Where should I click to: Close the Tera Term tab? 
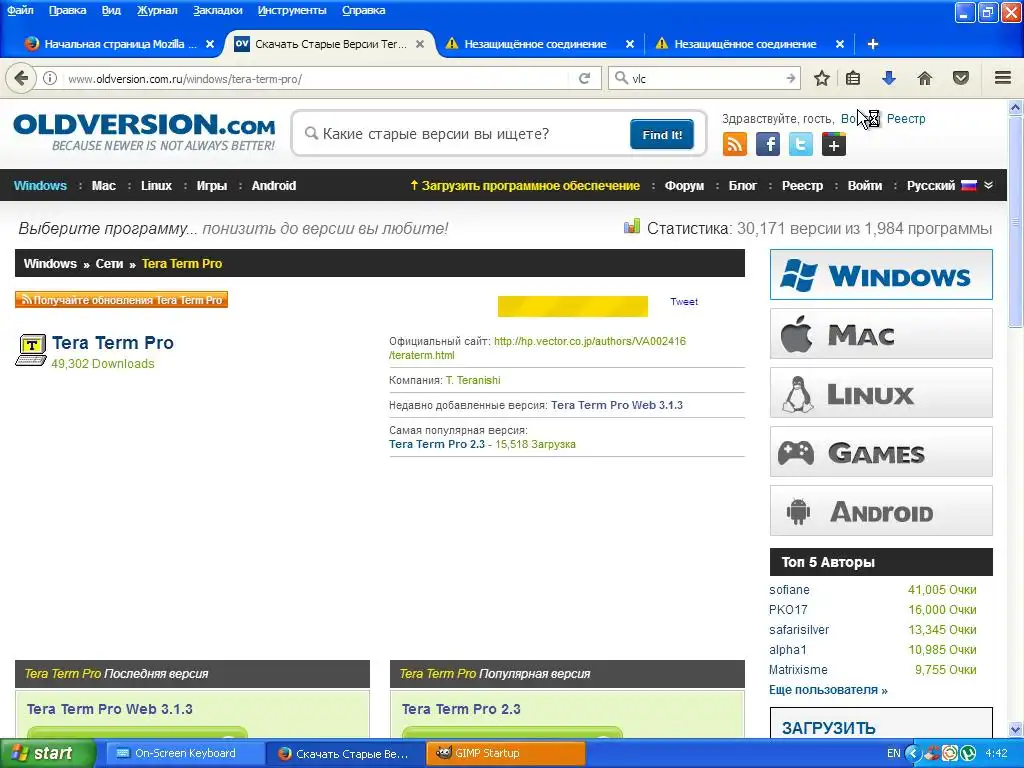[x=420, y=44]
